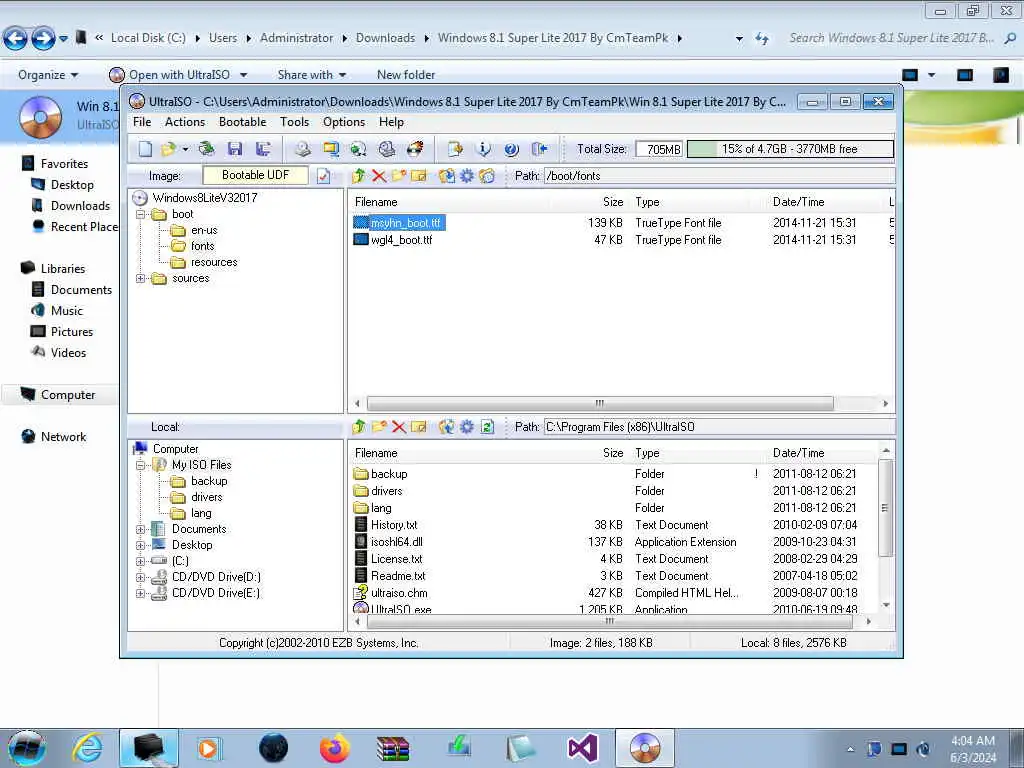Select isoshl64.dll in the Local file list

tap(396, 542)
